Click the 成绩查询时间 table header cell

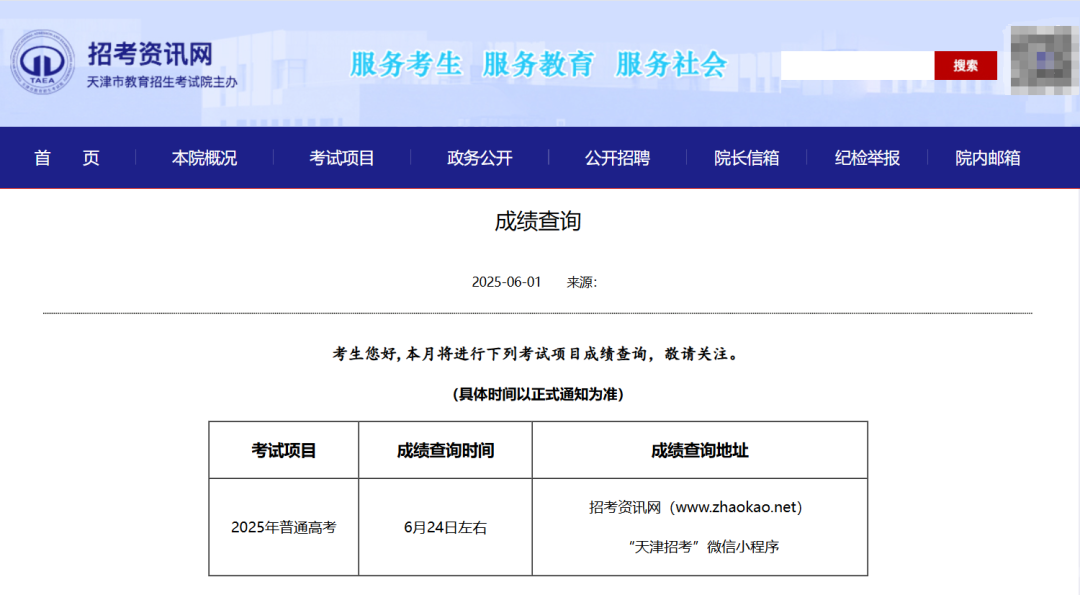pos(445,450)
